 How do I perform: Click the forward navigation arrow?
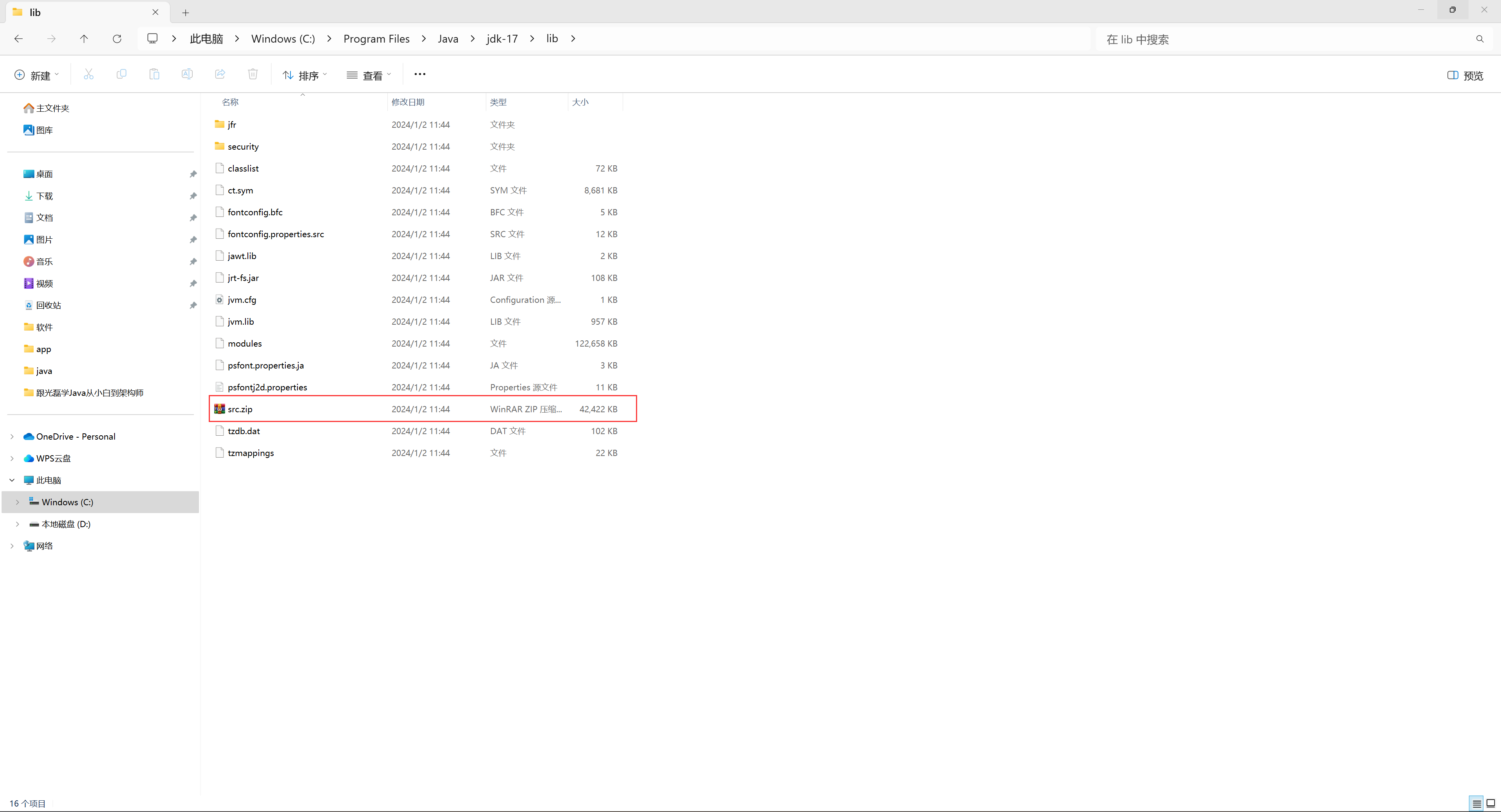click(x=51, y=38)
